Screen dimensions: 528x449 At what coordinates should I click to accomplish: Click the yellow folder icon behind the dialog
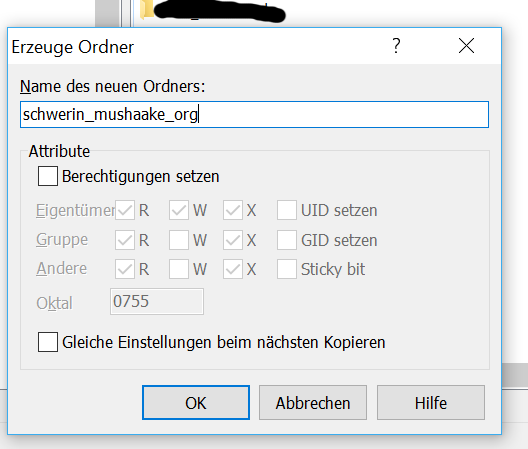pos(147,9)
